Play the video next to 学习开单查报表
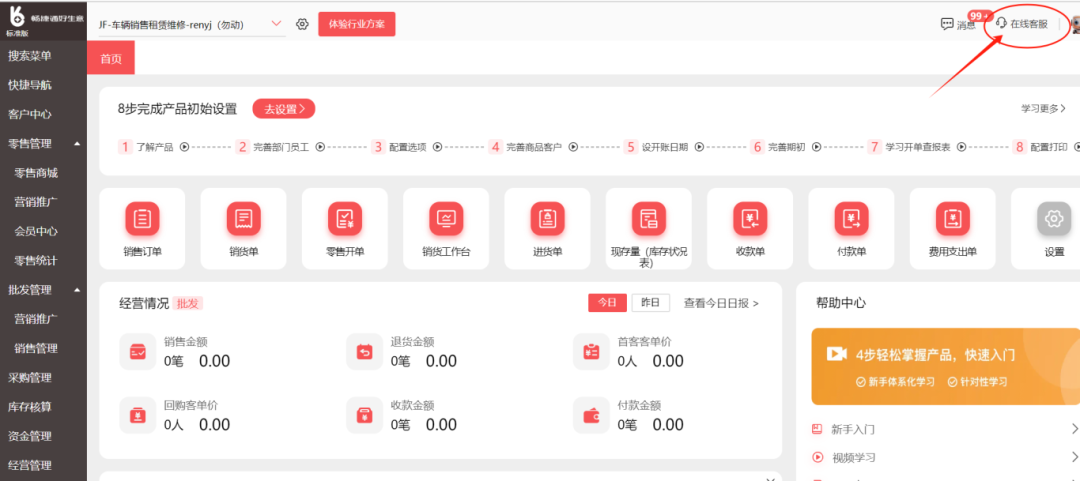 [962, 147]
